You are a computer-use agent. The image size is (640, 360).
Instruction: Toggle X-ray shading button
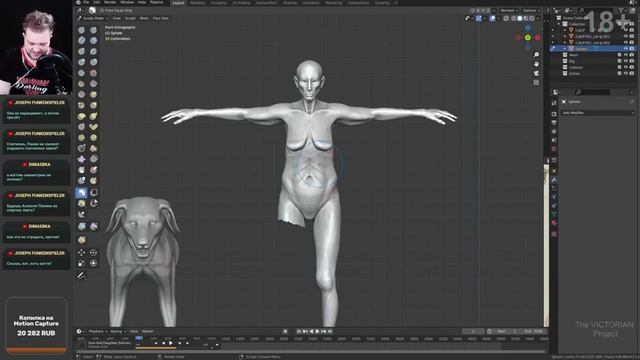click(506, 18)
